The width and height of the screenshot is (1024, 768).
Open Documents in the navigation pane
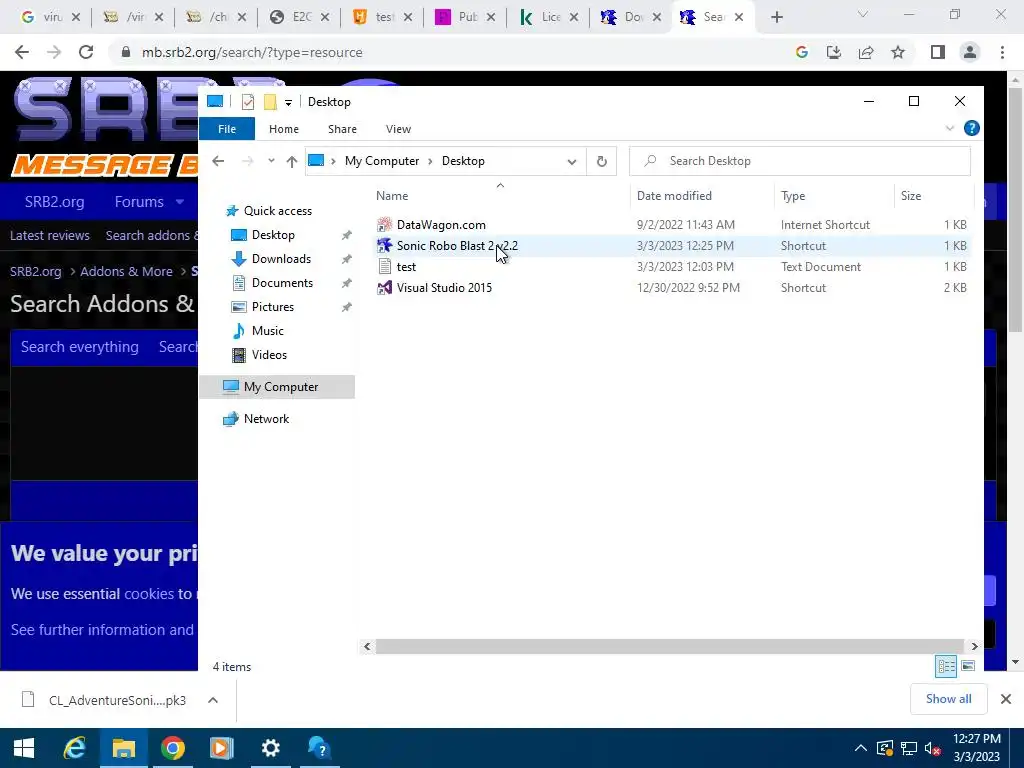(282, 283)
